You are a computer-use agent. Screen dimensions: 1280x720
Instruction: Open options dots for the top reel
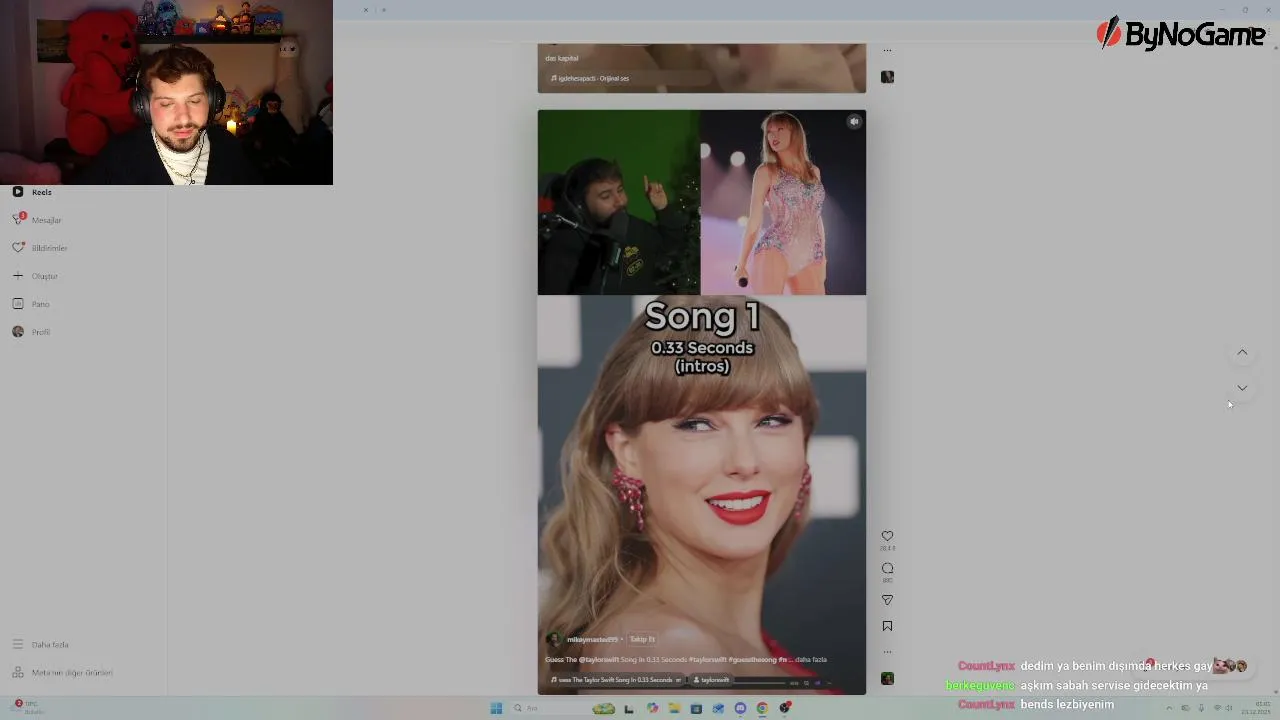click(x=887, y=50)
